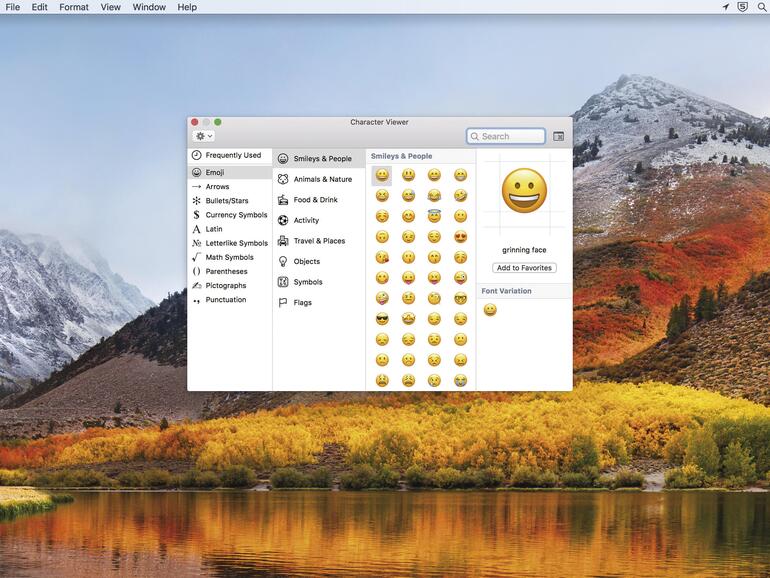This screenshot has height=578, width=770.
Task: Select the Arrows category
Action: tap(229, 187)
